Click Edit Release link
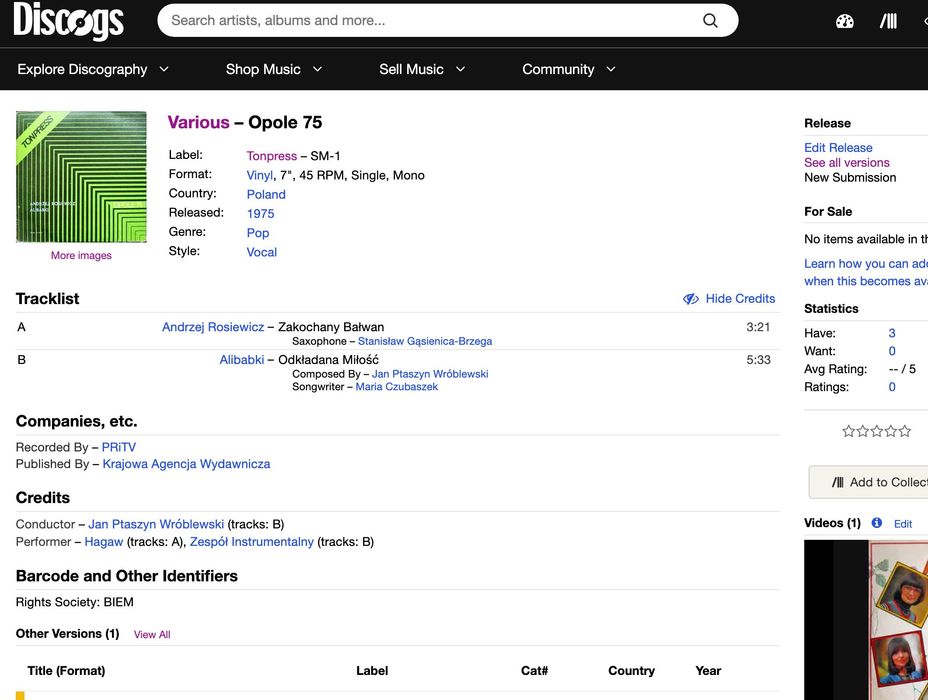This screenshot has height=700, width=928. coord(838,148)
